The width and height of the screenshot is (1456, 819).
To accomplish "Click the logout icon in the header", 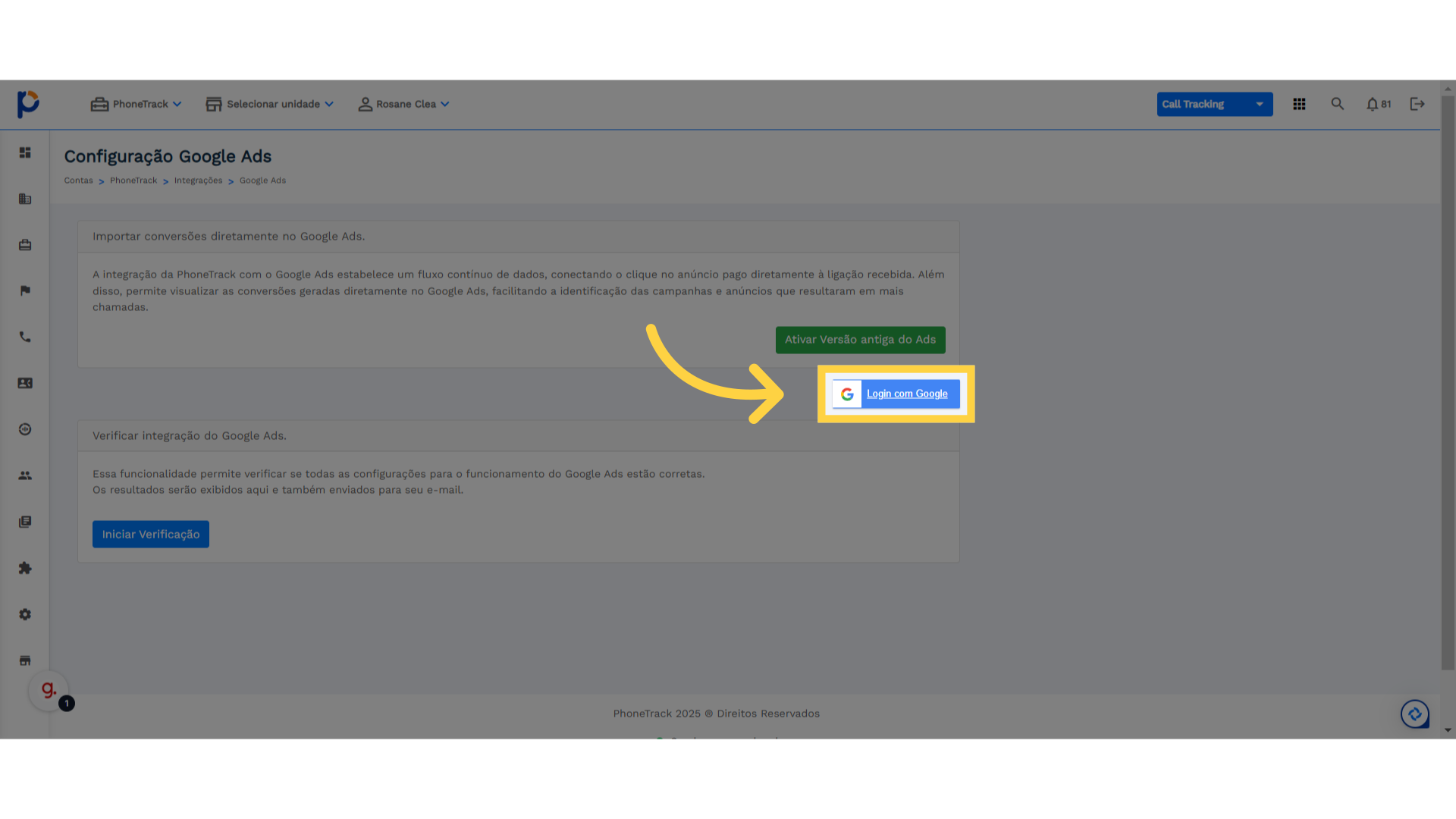I will click(1417, 104).
